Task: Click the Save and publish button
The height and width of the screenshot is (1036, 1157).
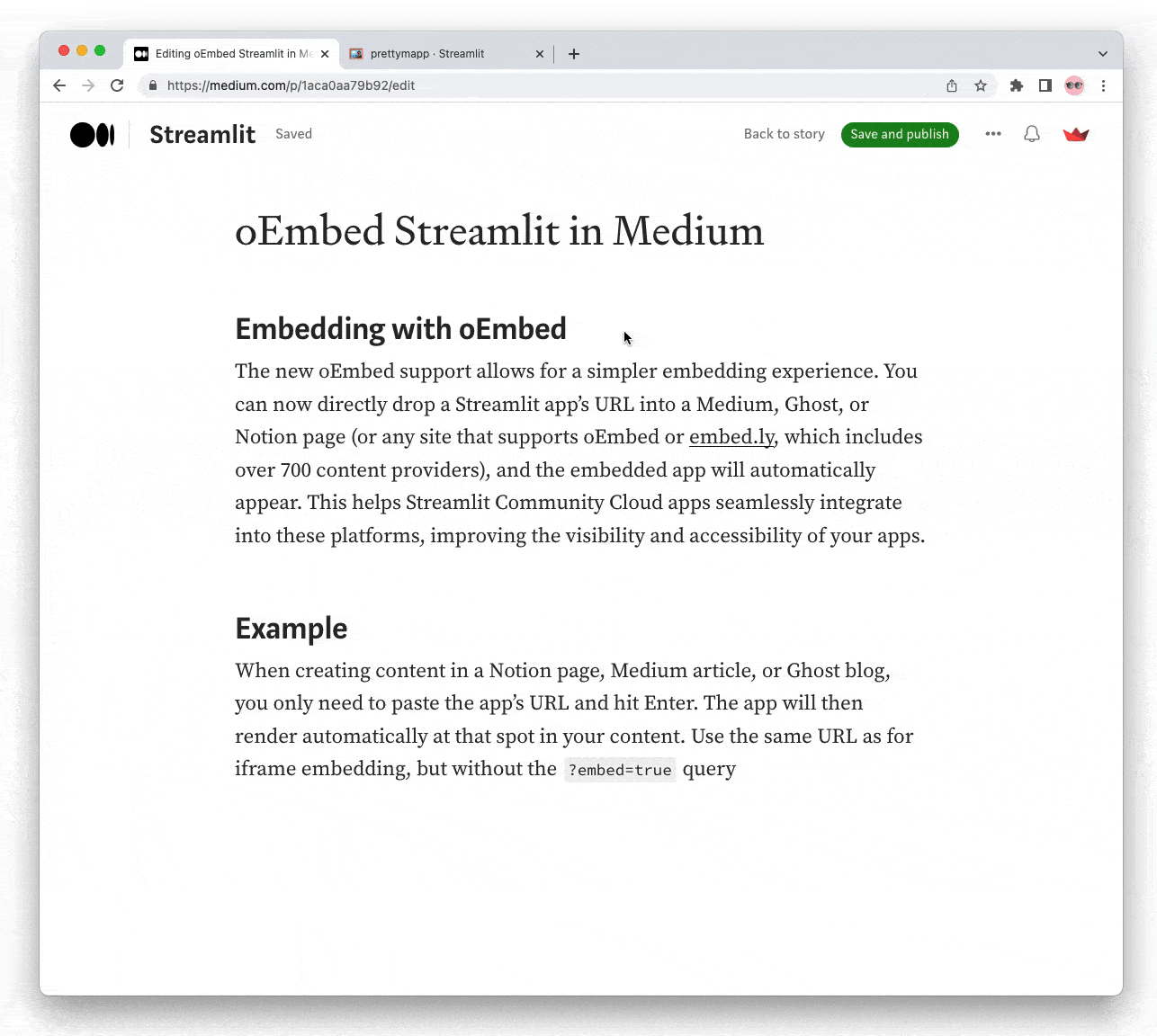Action: 899,134
